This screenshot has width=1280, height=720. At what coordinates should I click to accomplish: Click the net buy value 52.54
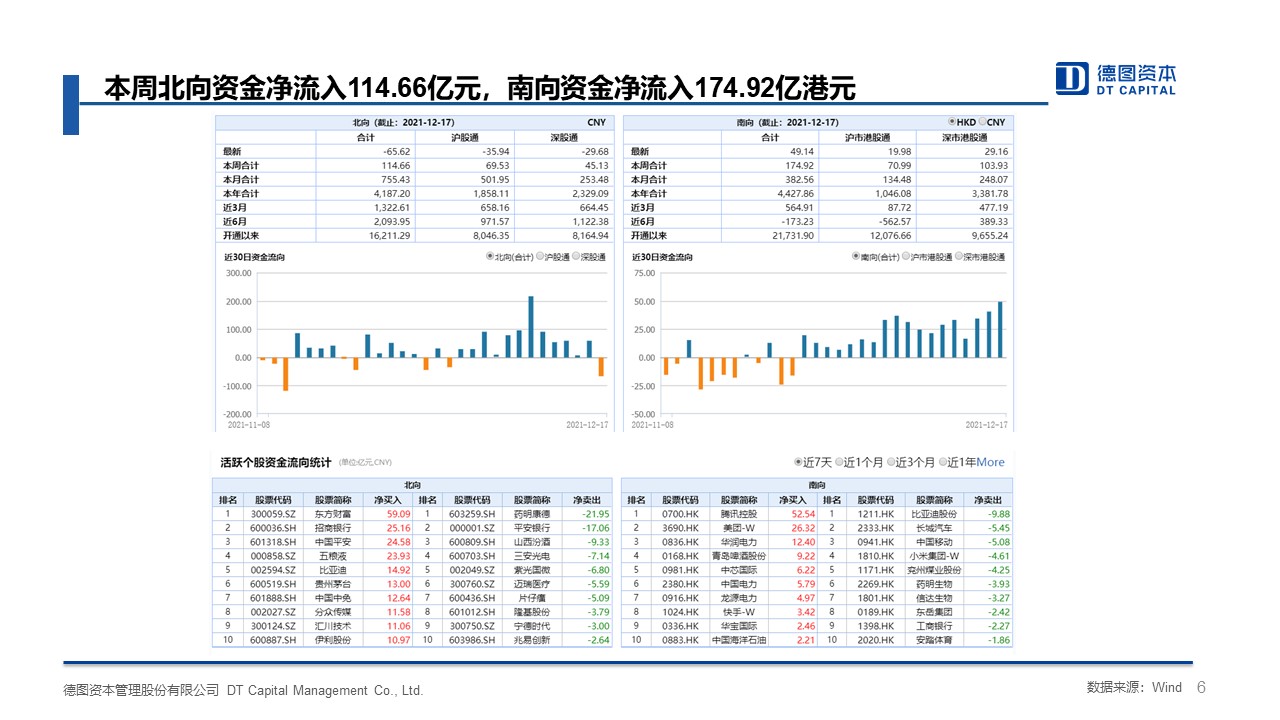point(804,514)
